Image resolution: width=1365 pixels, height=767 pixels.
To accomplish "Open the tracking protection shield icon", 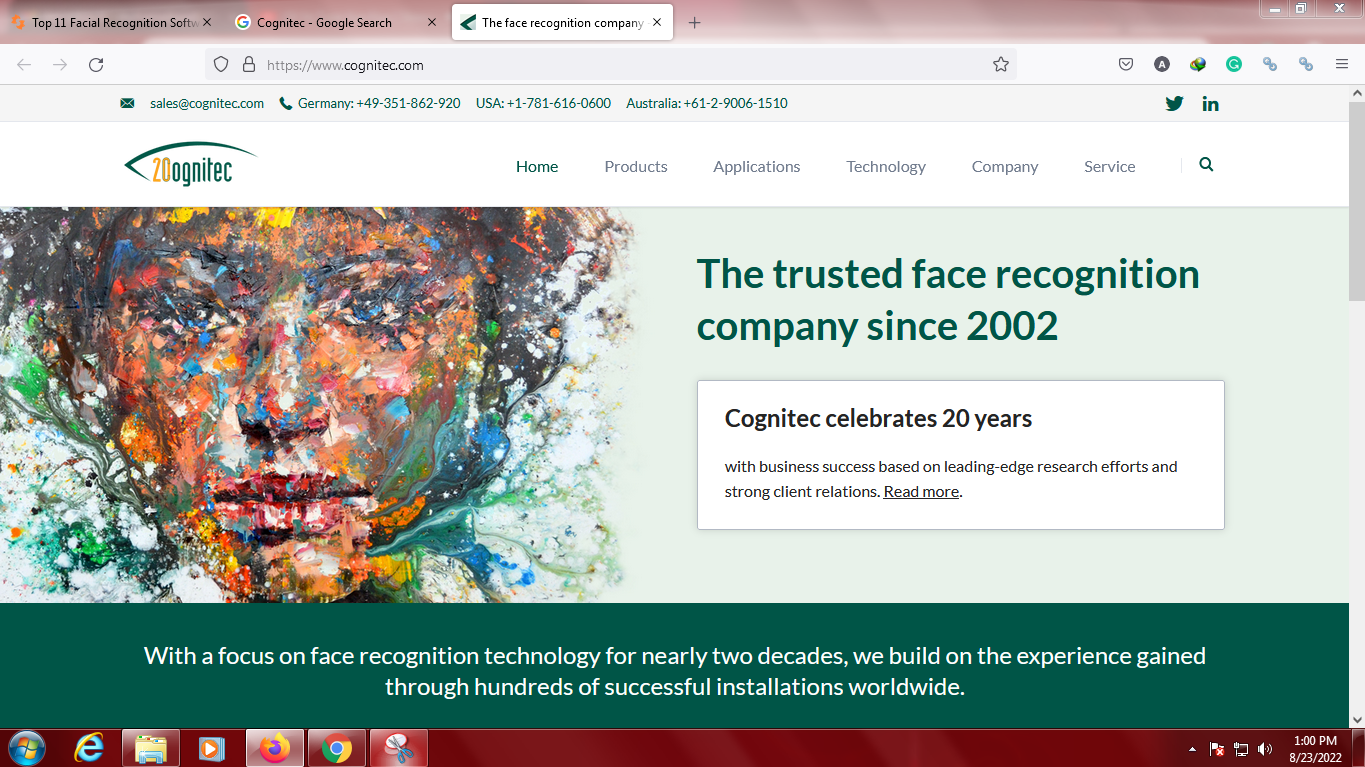I will pyautogui.click(x=222, y=64).
